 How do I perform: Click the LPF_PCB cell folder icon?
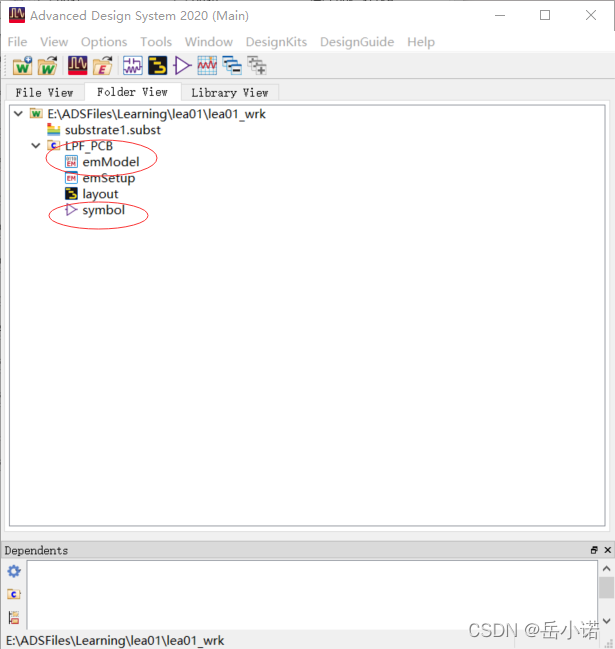(54, 146)
